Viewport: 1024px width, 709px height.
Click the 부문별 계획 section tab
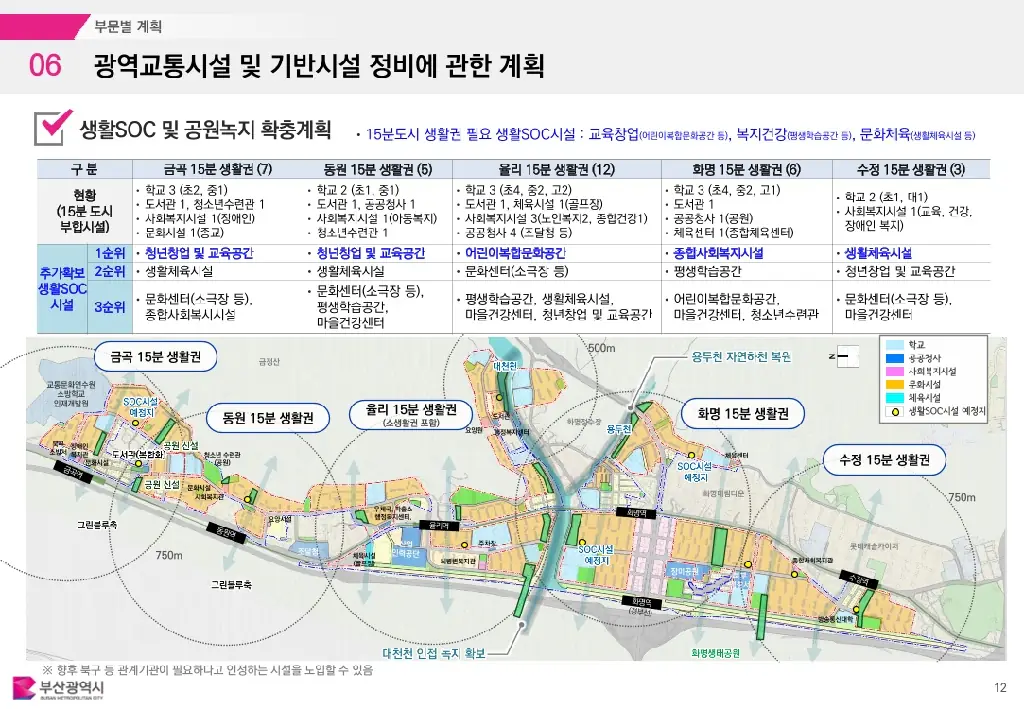click(127, 26)
